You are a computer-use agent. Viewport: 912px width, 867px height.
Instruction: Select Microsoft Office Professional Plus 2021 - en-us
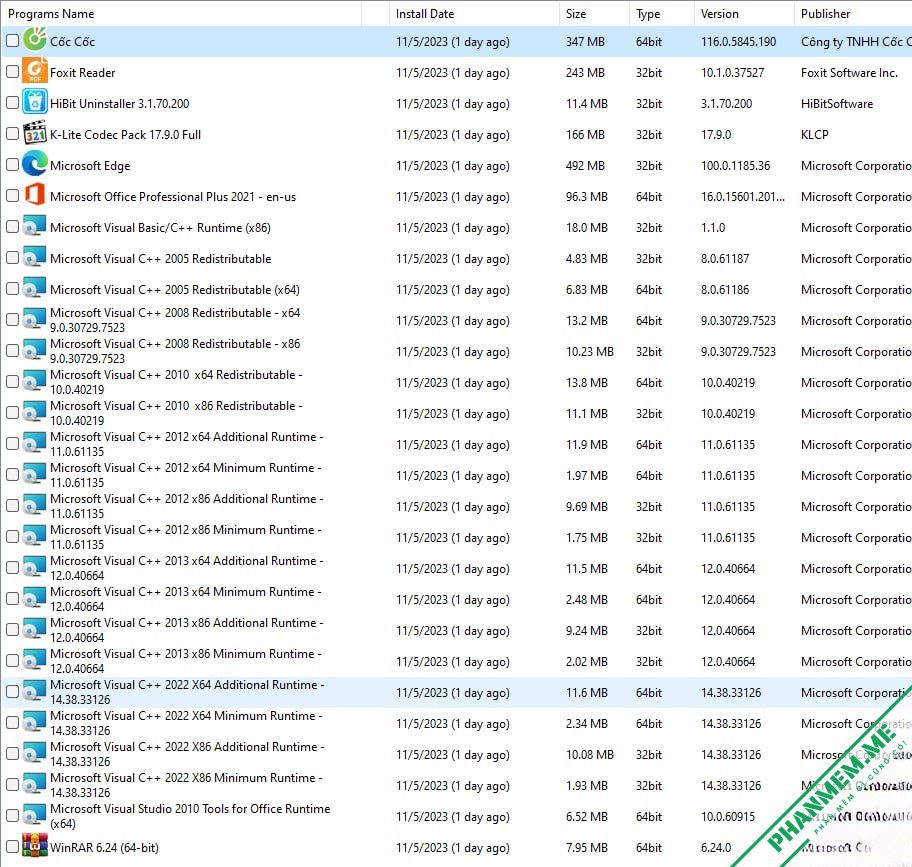point(173,197)
